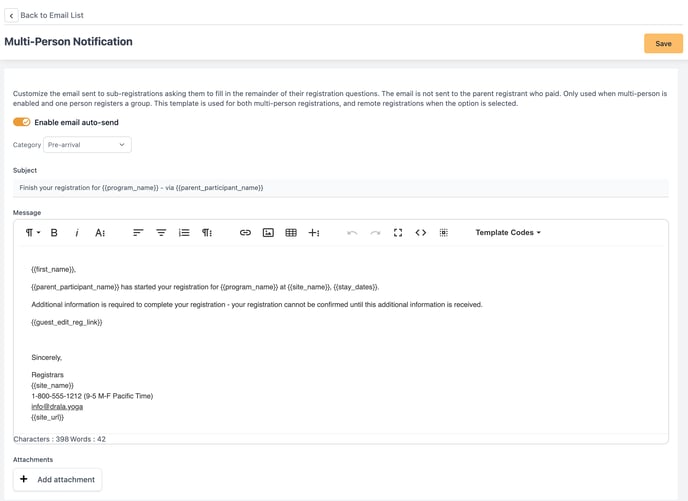Click the 'Registrars' signature line
The height and width of the screenshot is (501, 688).
(x=47, y=375)
